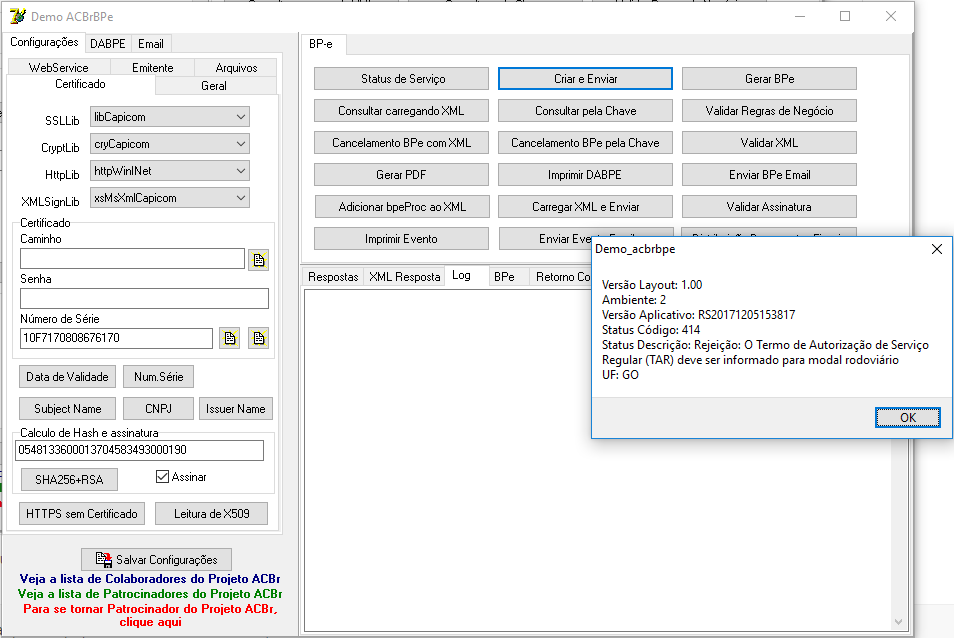Select the BP-e tab
954x638 pixels.
click(x=321, y=44)
